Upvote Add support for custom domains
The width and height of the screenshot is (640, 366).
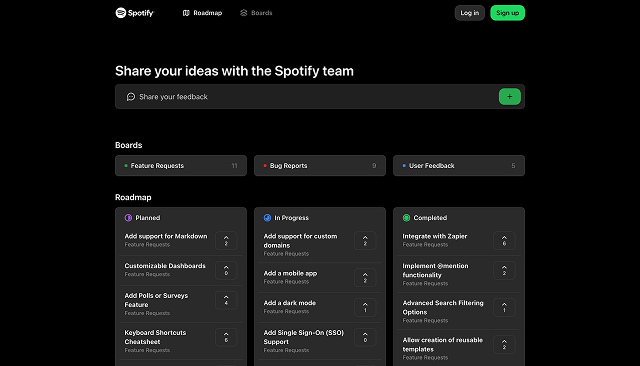[365, 241]
